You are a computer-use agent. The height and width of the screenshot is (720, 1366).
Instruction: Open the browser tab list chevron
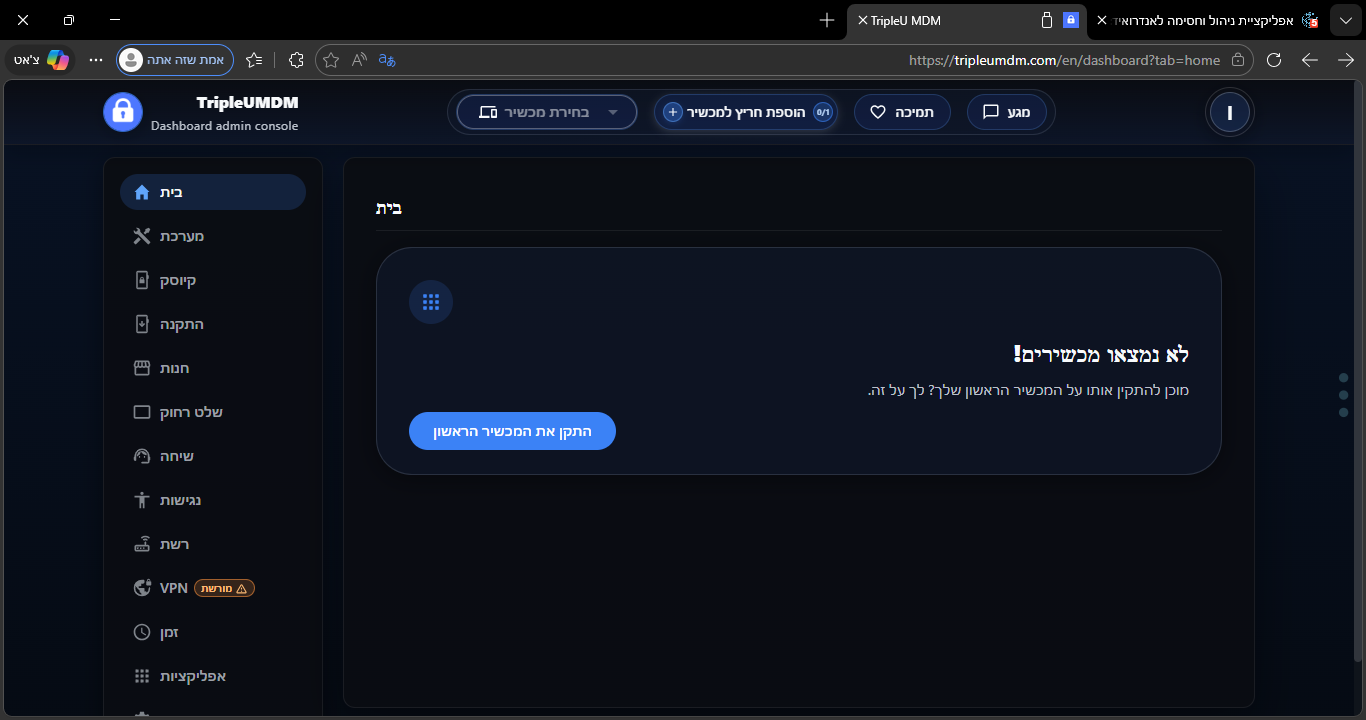[1345, 20]
